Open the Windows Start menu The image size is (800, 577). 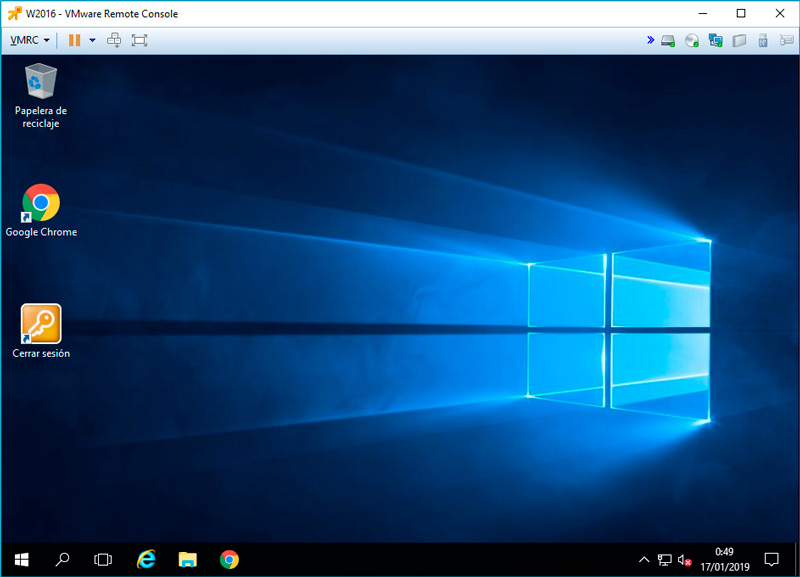pos(21,560)
